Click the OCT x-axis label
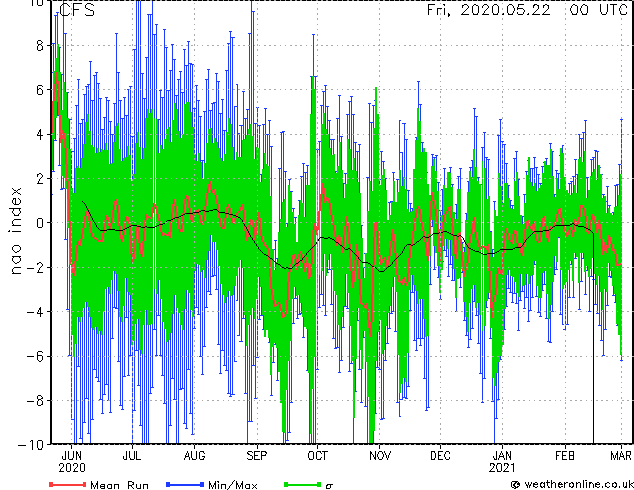 [317, 456]
